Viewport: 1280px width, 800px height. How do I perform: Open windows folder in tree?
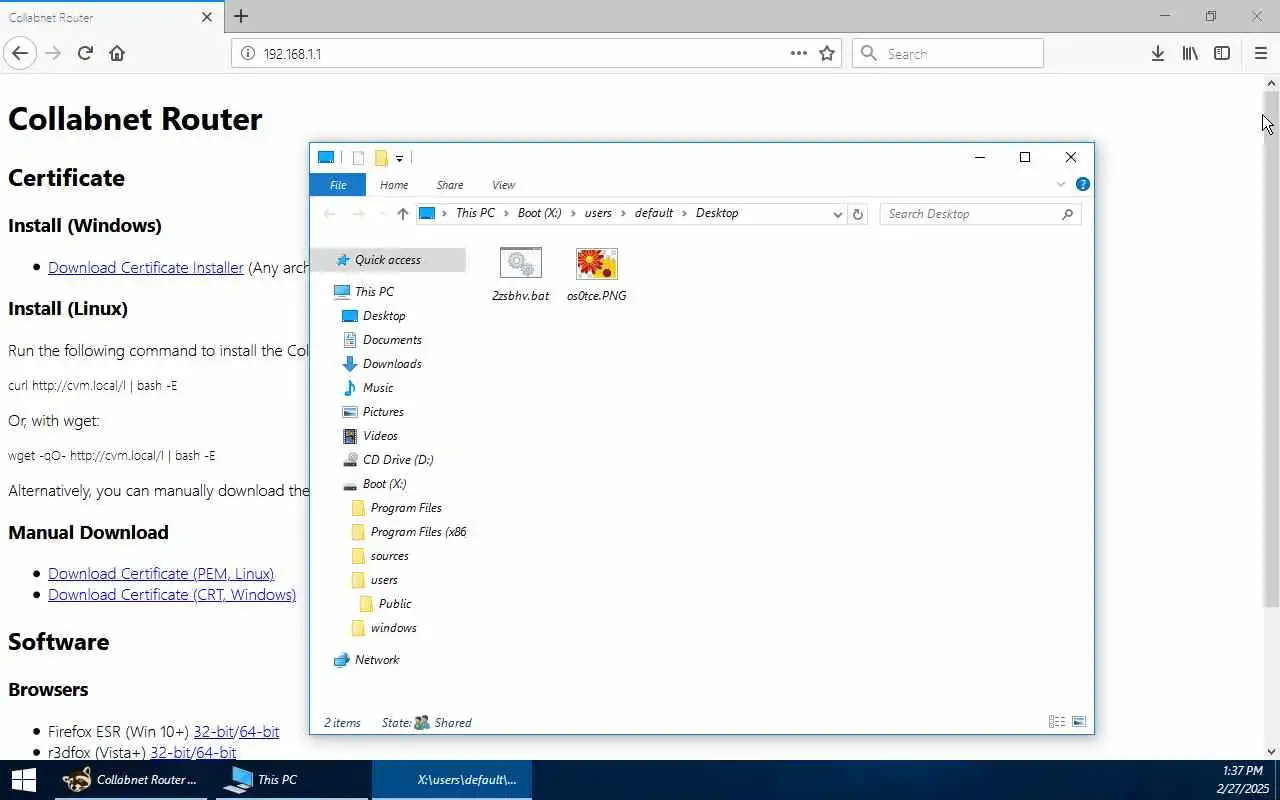coord(393,628)
